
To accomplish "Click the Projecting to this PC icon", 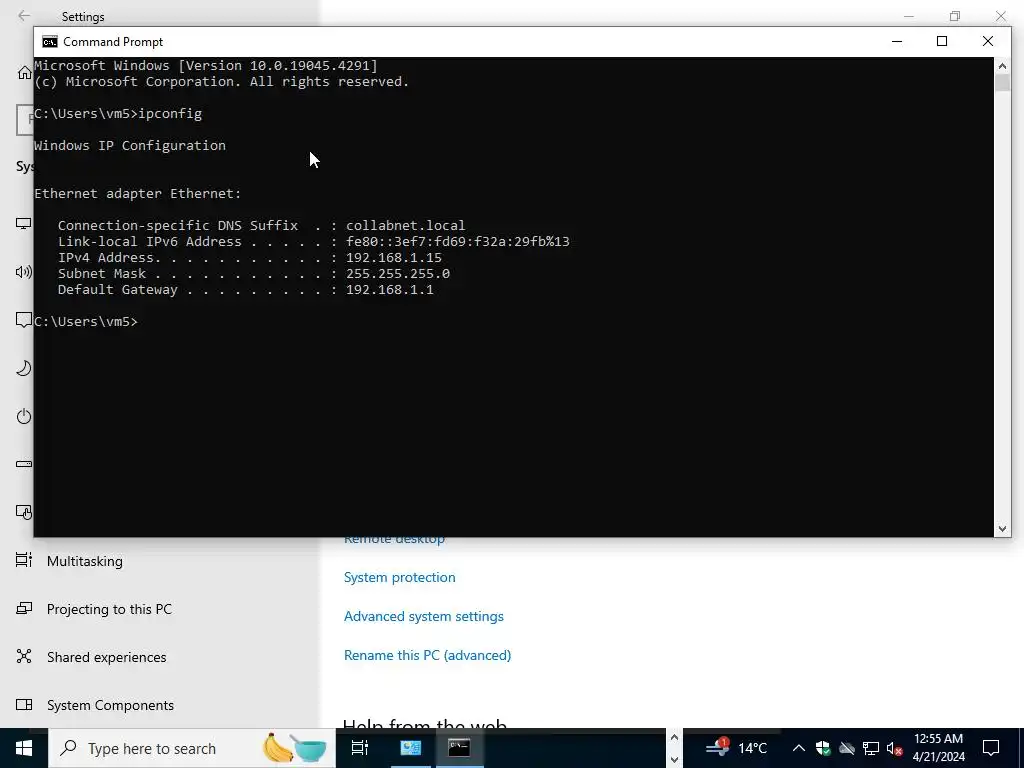I will click(24, 609).
